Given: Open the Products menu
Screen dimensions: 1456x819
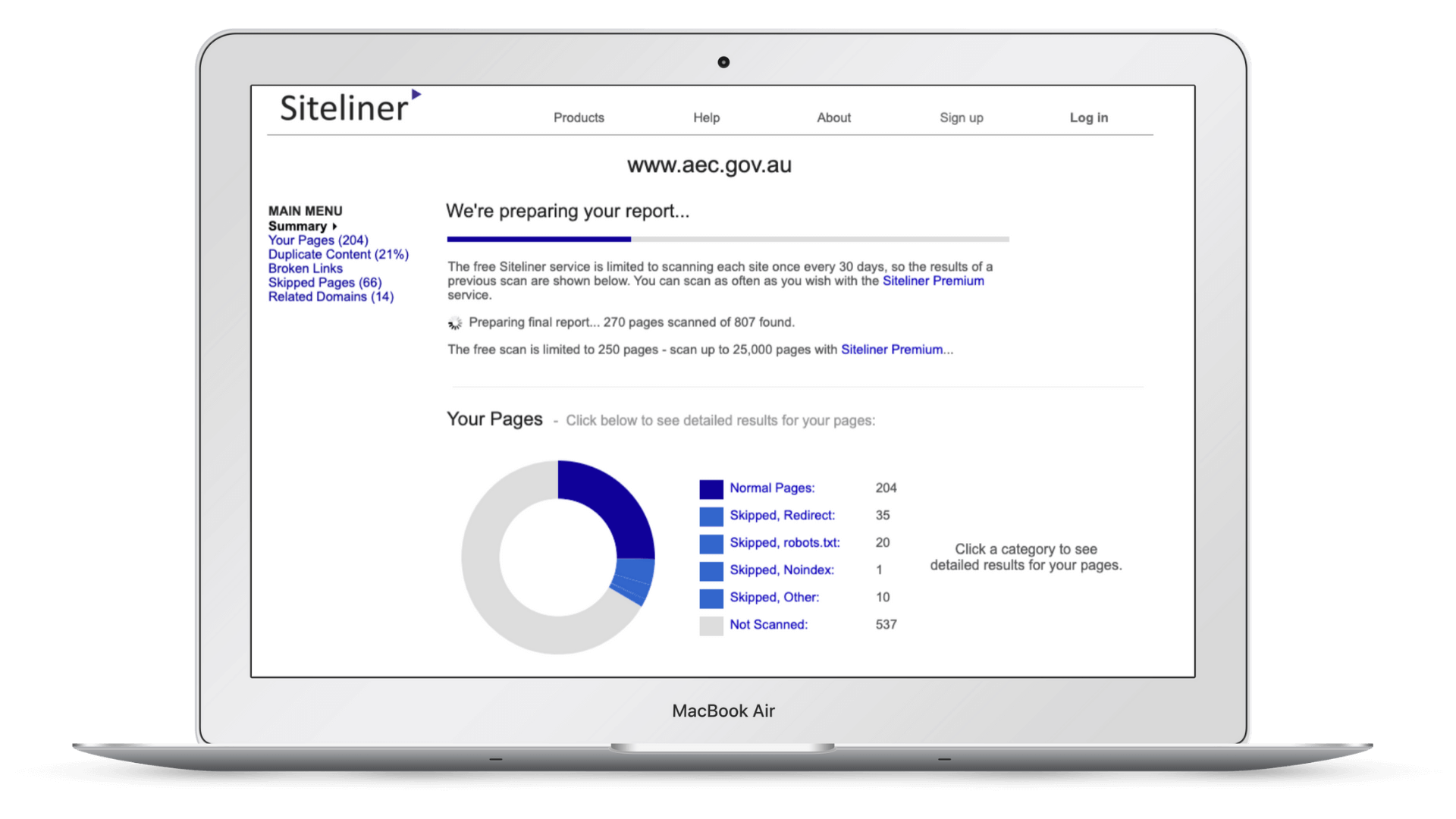Looking at the screenshot, I should tap(579, 118).
